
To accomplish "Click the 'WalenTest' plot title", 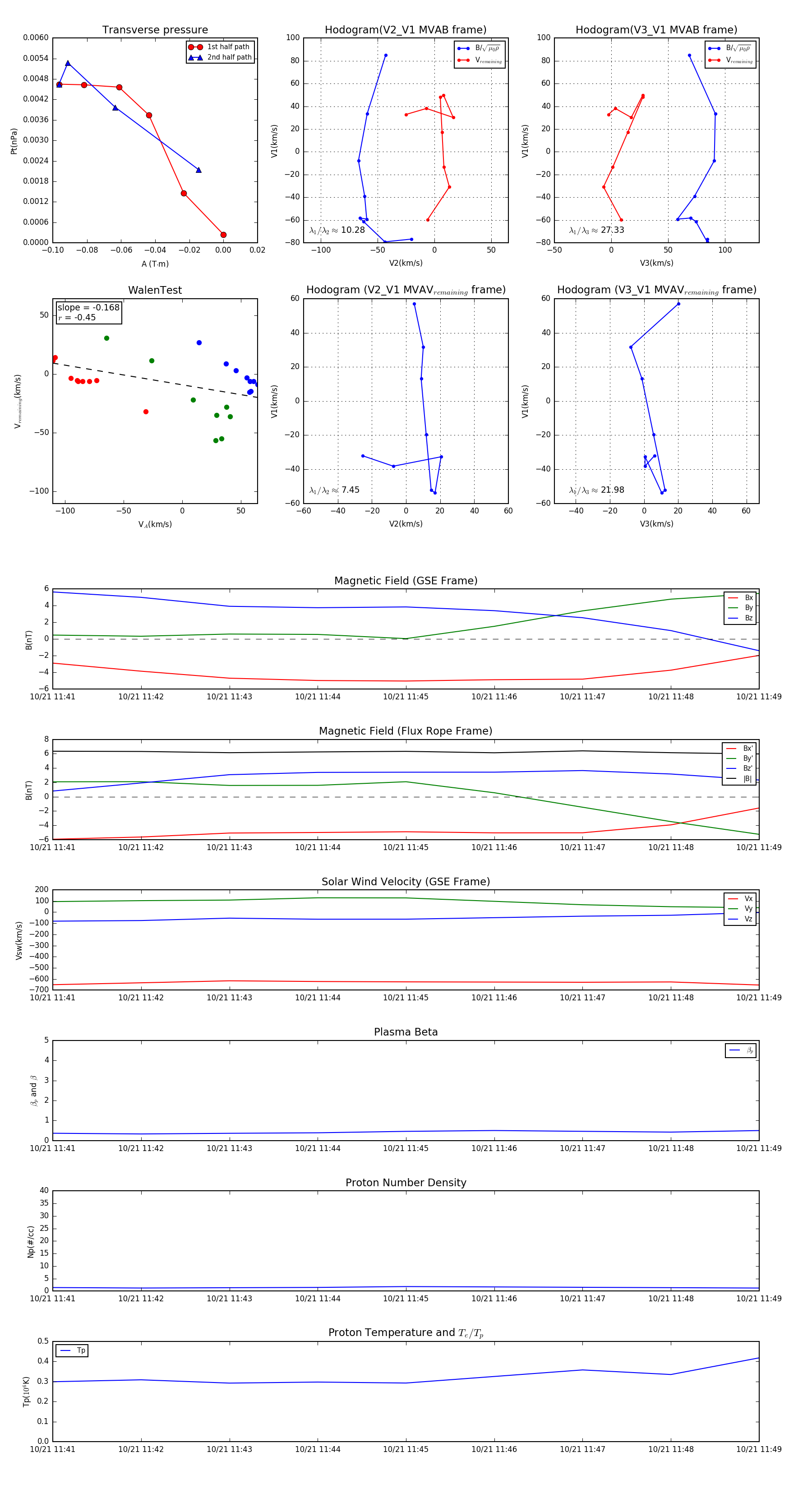I will (x=155, y=290).
